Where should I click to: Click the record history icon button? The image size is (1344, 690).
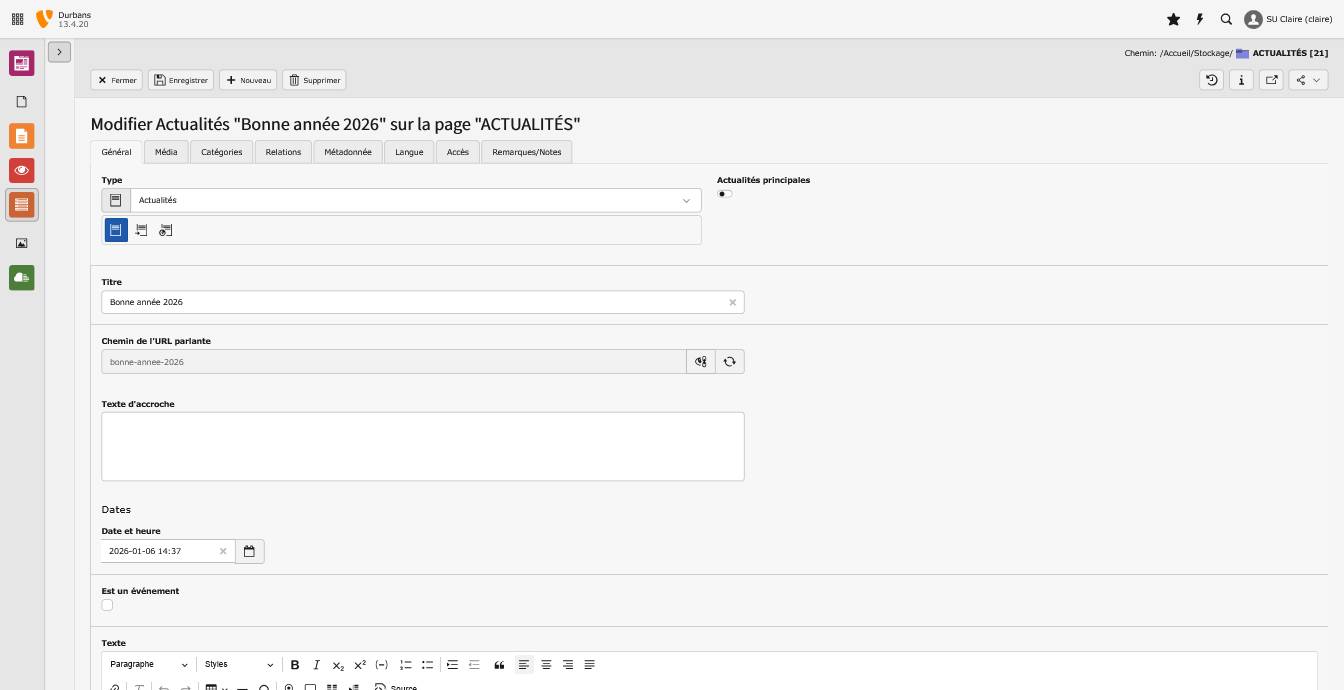pos(1211,80)
